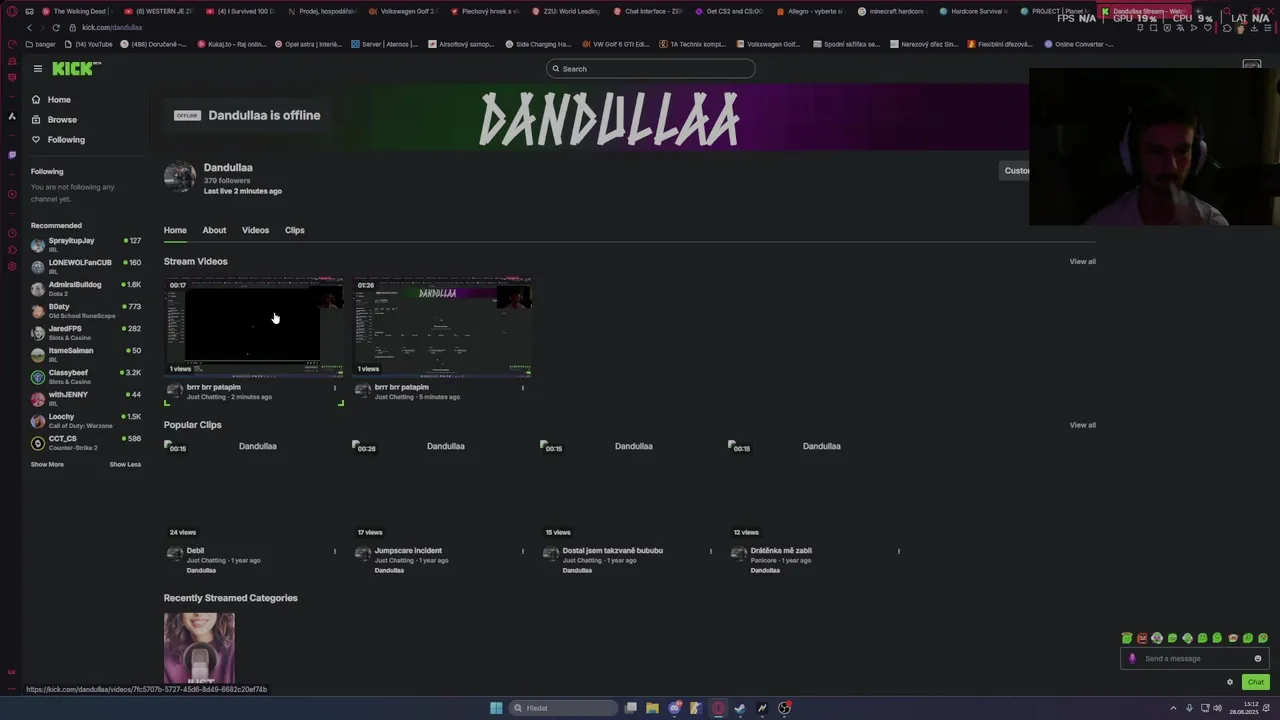The image size is (1280, 720).
Task: Open the Debil clip title
Action: (x=195, y=551)
